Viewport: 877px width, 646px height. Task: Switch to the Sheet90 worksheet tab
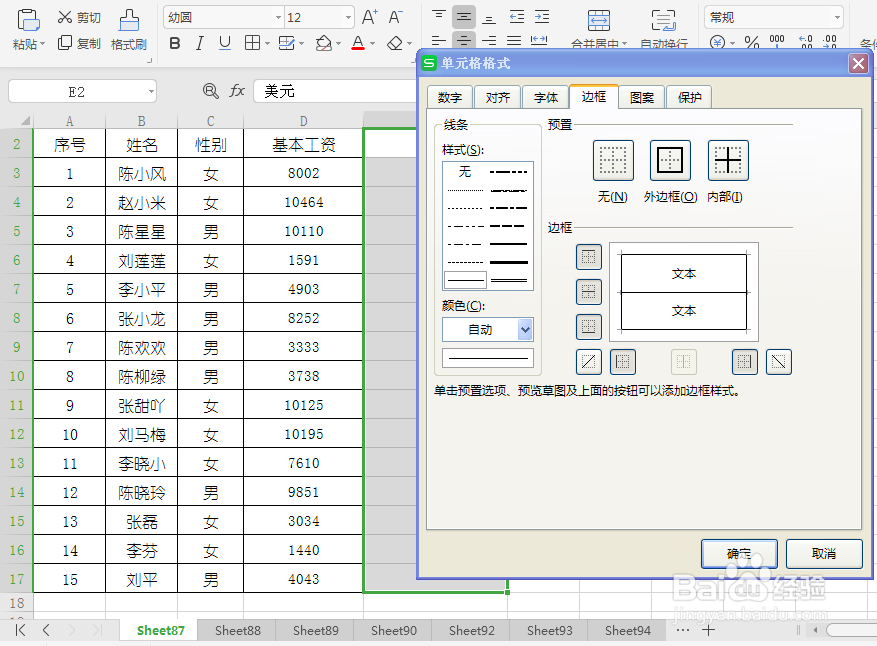[392, 630]
